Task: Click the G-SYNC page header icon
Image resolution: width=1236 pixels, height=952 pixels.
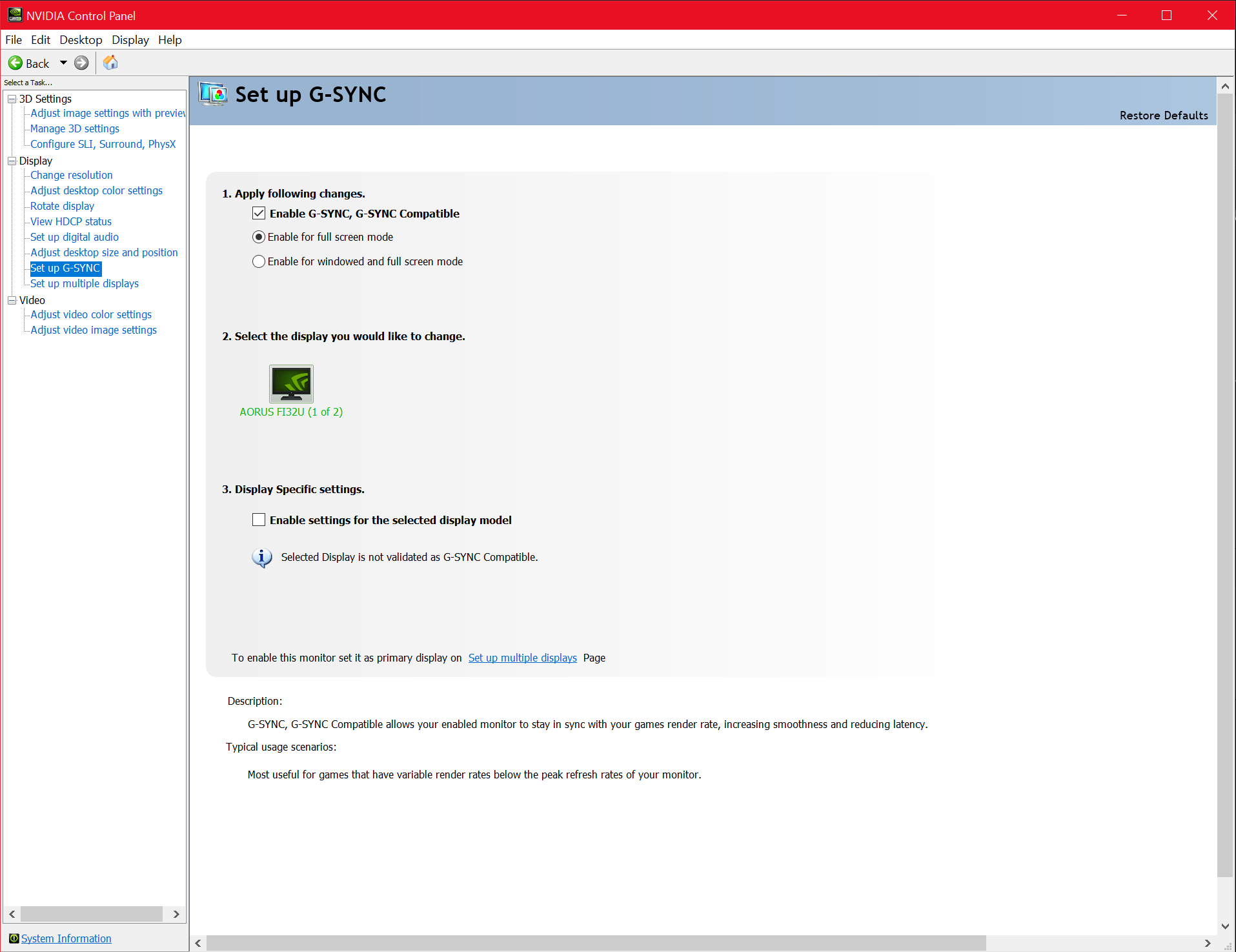Action: pos(213,95)
